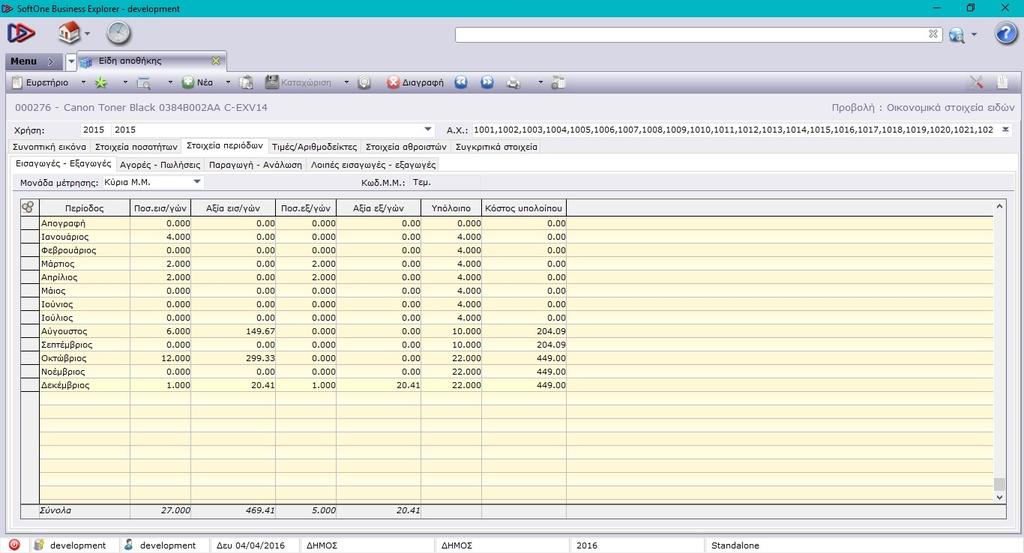This screenshot has width=1024, height=553.
Task: Click the round grey icon after Καταχώριση
Action: tap(364, 83)
